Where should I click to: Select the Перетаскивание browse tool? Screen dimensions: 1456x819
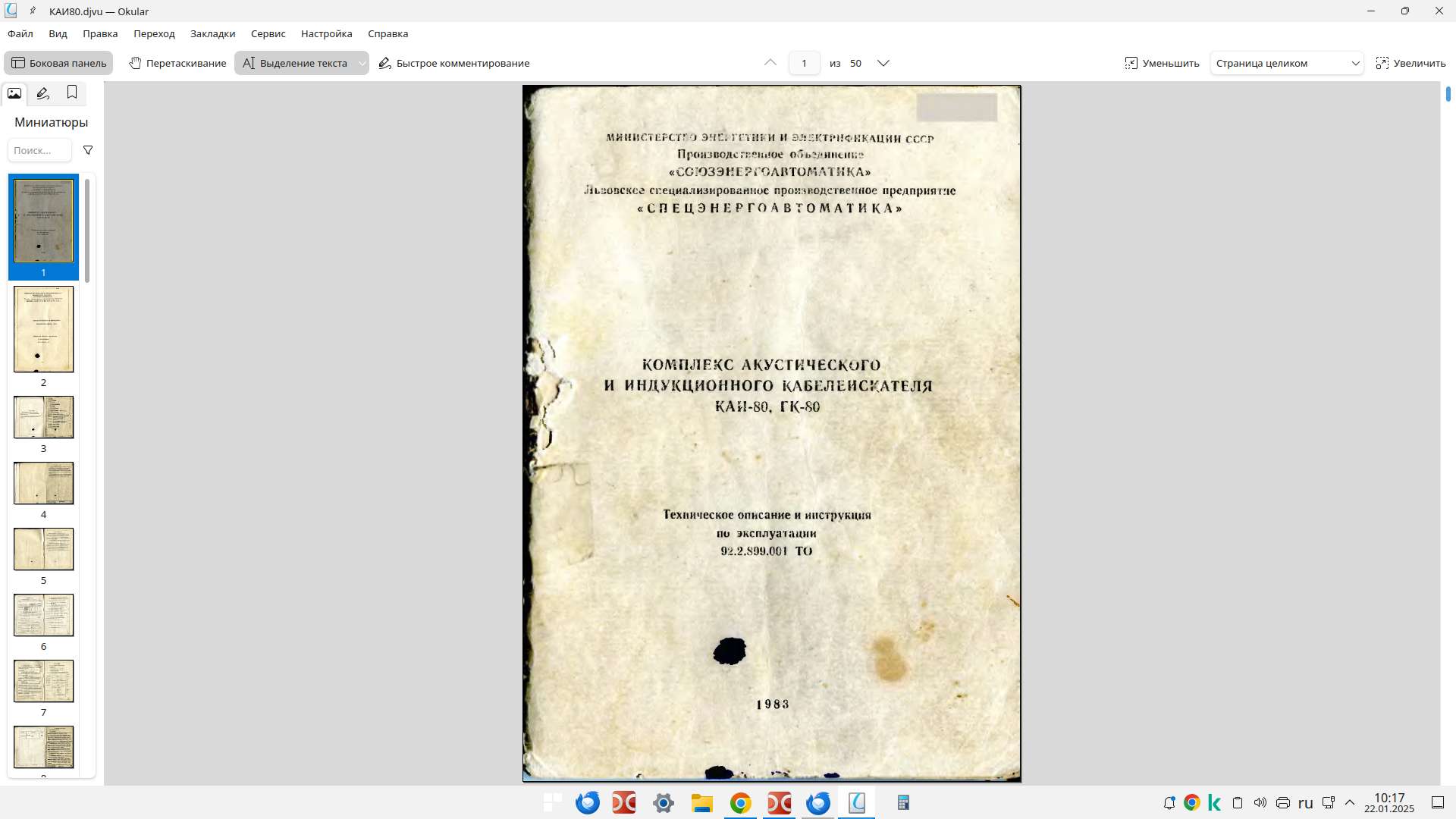click(177, 63)
